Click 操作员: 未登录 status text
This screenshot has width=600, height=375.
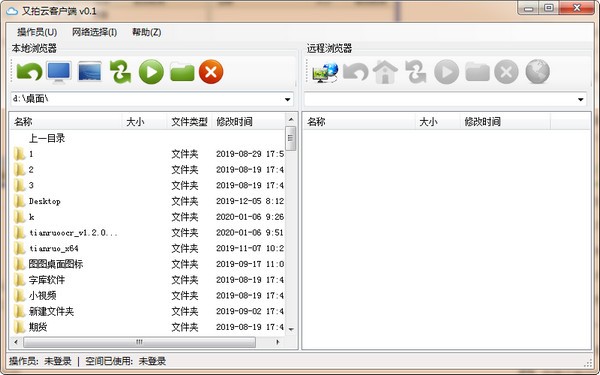click(x=40, y=361)
